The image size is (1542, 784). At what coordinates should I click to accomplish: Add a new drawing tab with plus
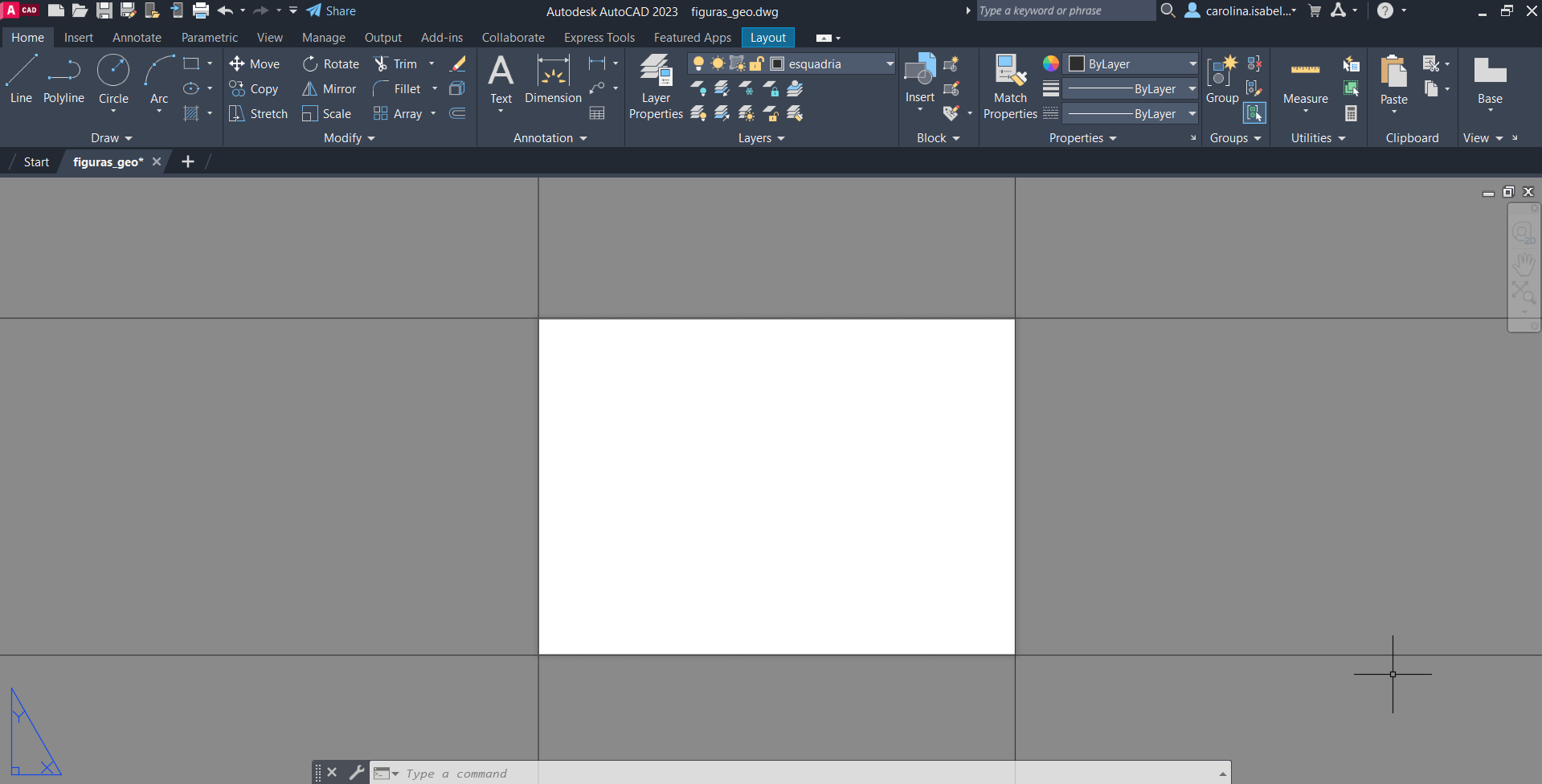188,162
